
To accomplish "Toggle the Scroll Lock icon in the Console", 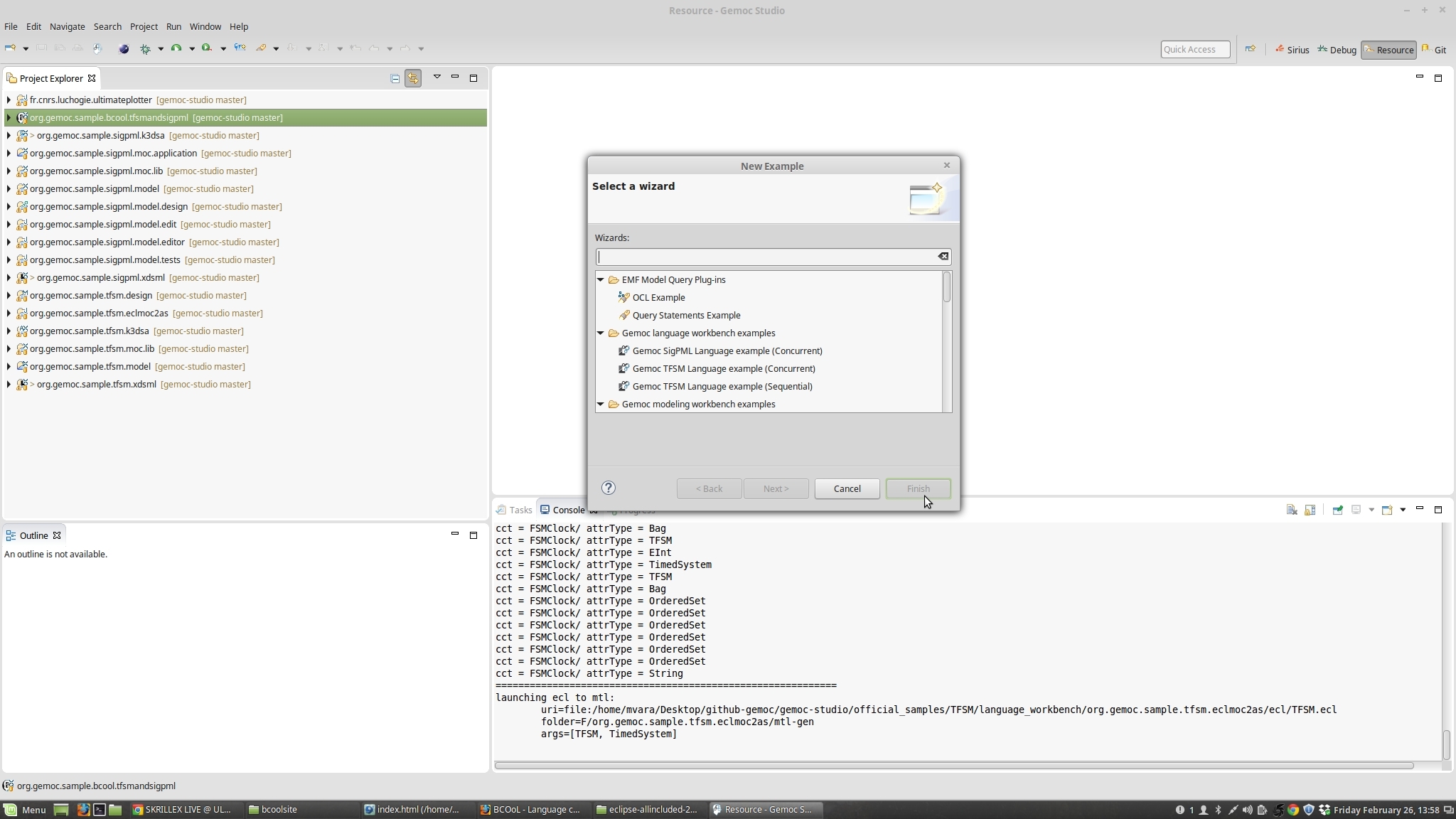I will point(1310,510).
